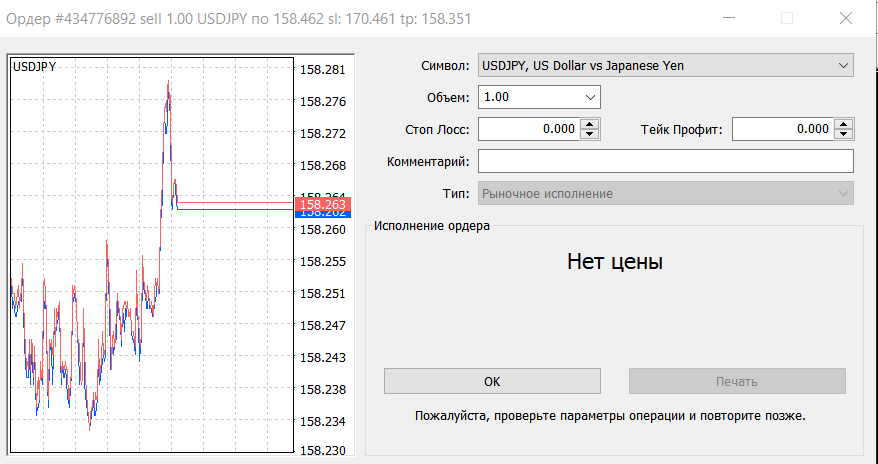Viewport: 878px width, 464px height.
Task: Click the Тип: field label
Action: click(456, 194)
